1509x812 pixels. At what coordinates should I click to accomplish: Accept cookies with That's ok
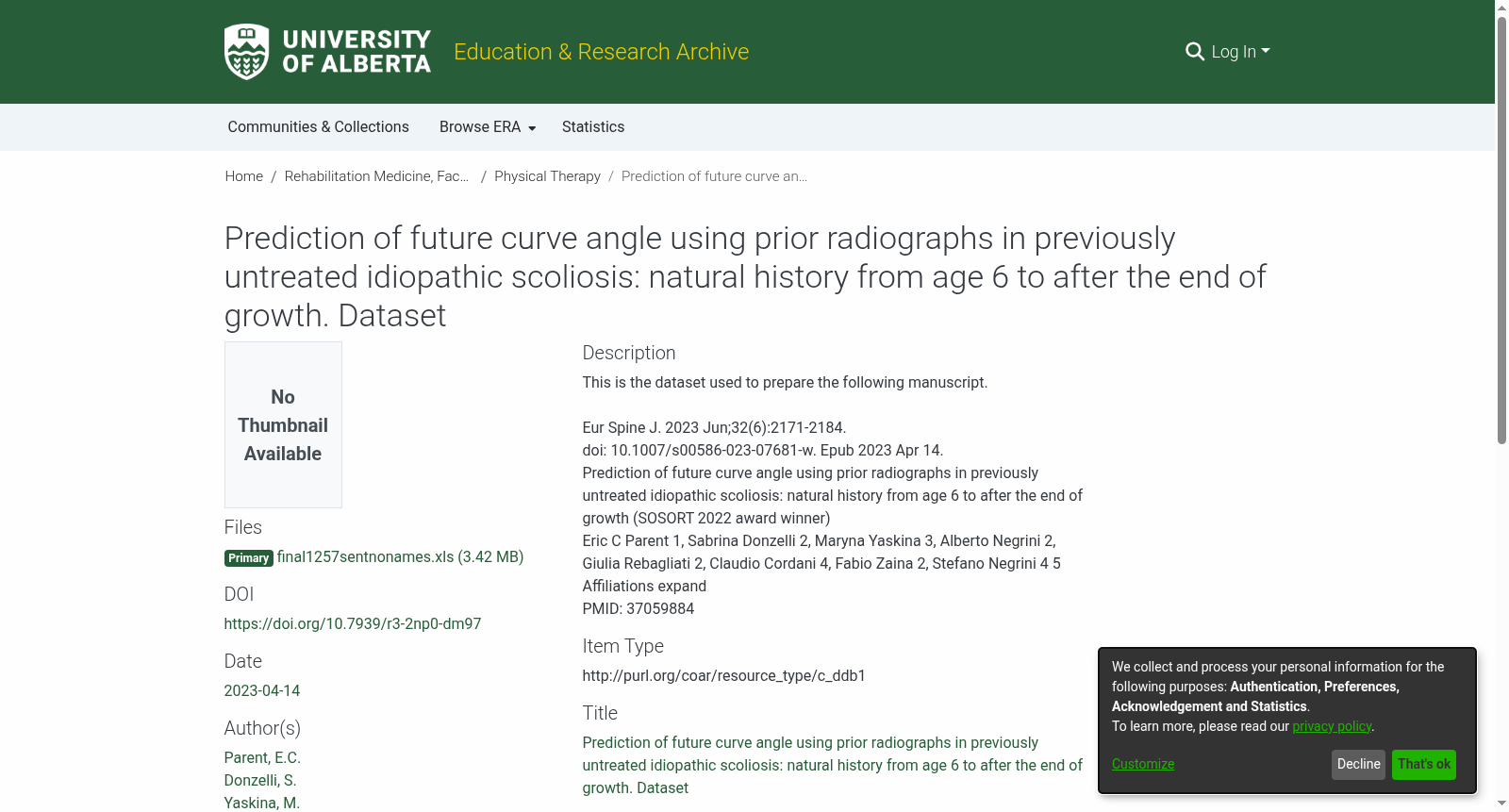click(1423, 765)
